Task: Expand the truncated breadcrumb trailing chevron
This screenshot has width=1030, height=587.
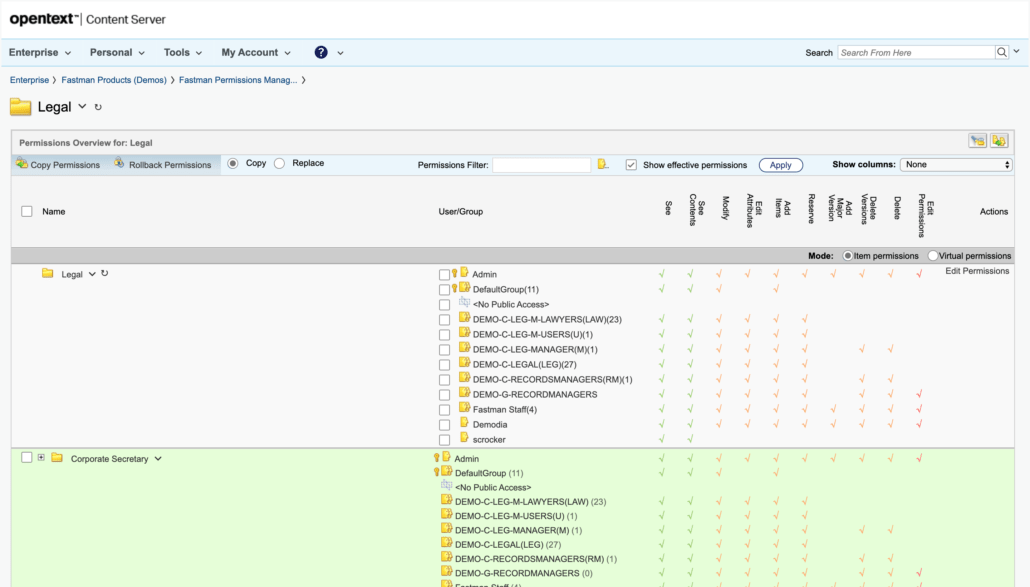Action: (303, 80)
